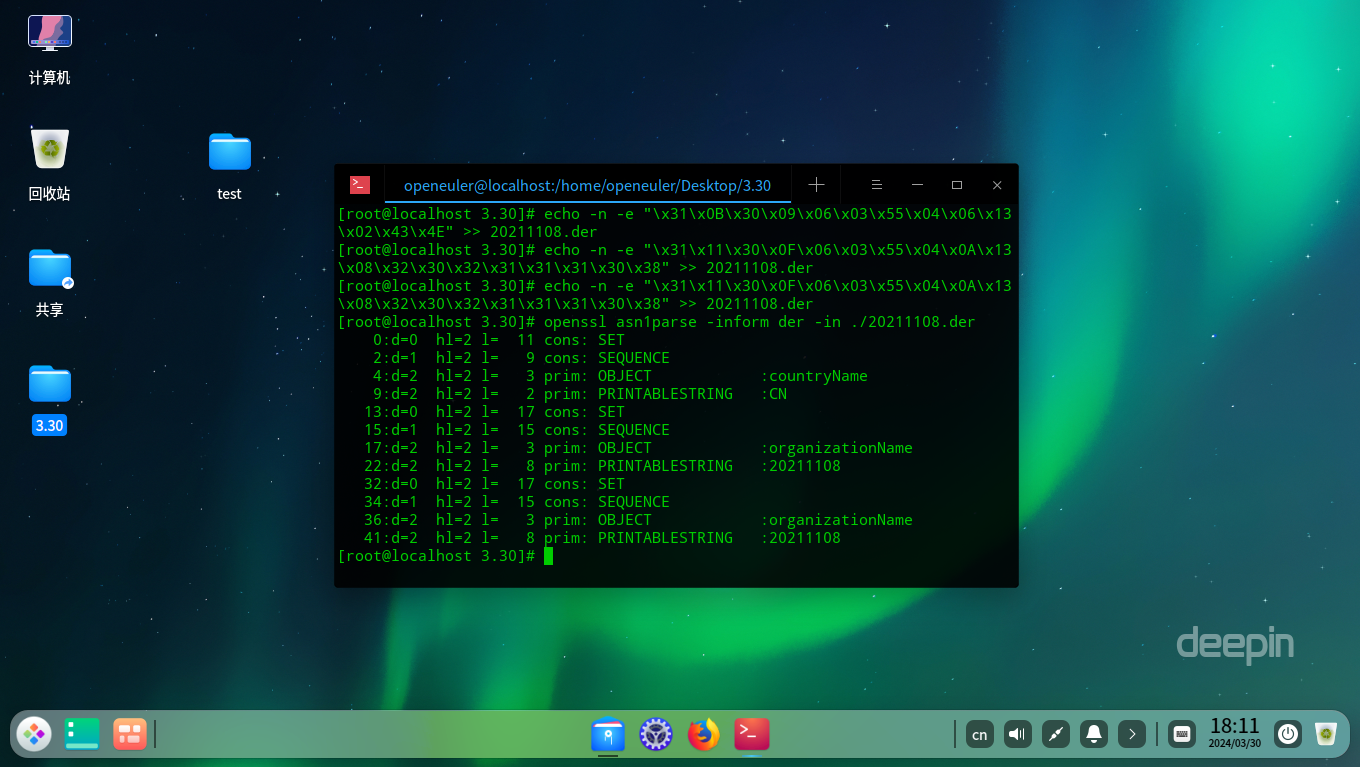Open the terminal hamburger menu
Viewport: 1360px width, 767px height.
tap(876, 185)
